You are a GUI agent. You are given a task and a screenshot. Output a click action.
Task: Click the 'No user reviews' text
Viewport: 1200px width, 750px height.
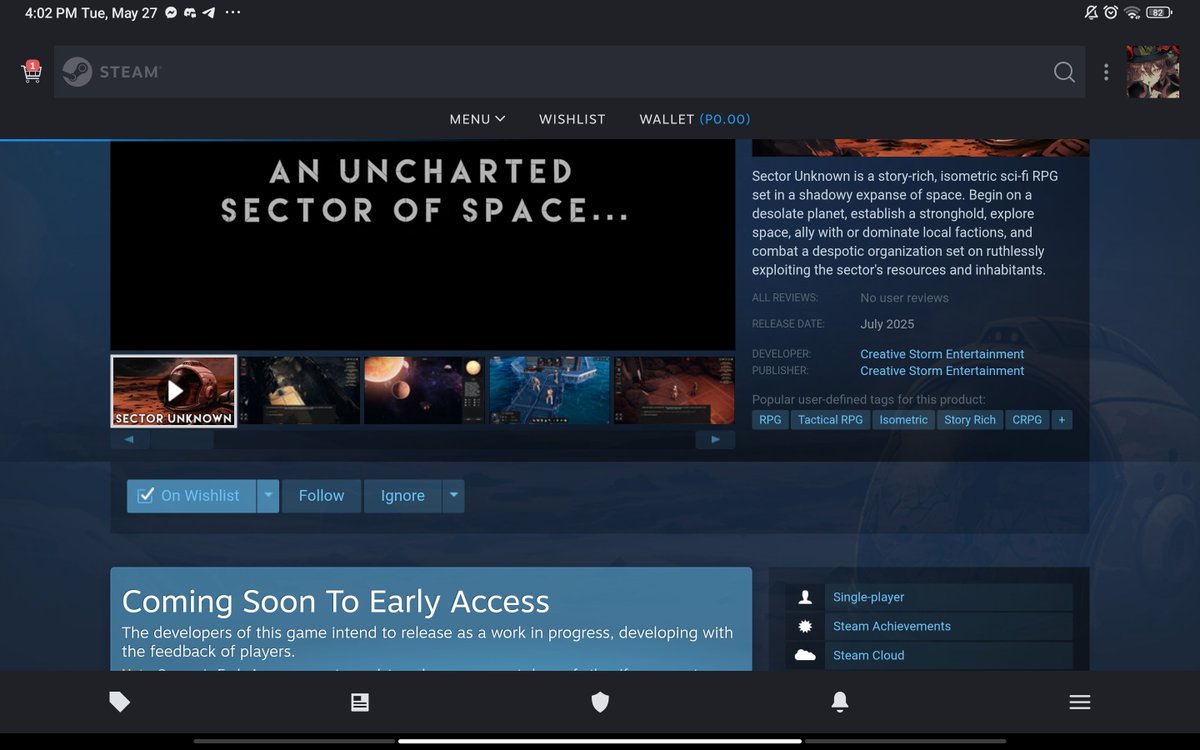tap(904, 298)
